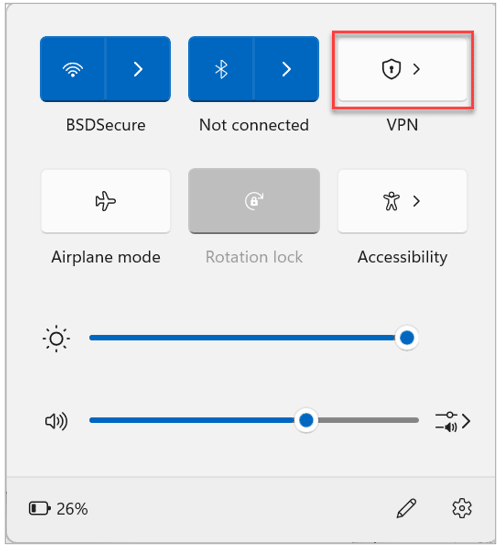502x548 pixels.
Task: Click the brightness sun icon
Action: tap(56, 338)
